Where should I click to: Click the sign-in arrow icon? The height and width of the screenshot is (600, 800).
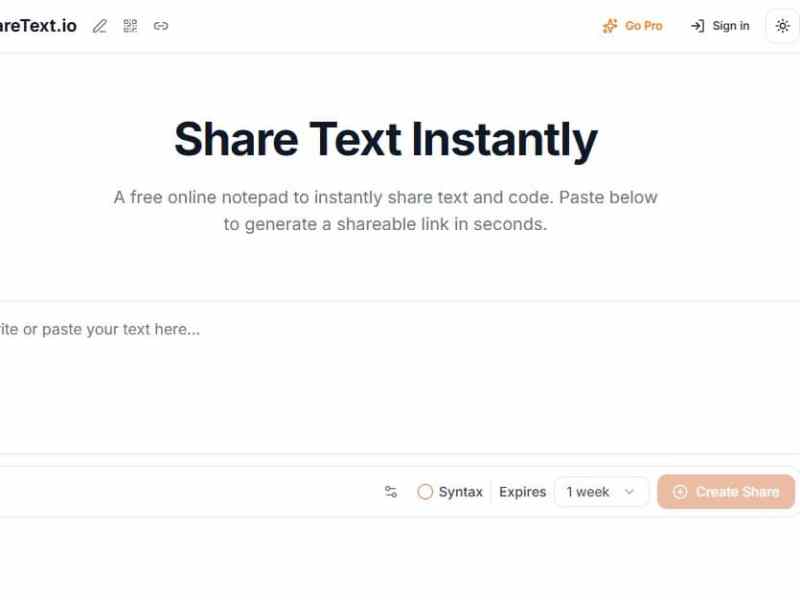click(697, 26)
